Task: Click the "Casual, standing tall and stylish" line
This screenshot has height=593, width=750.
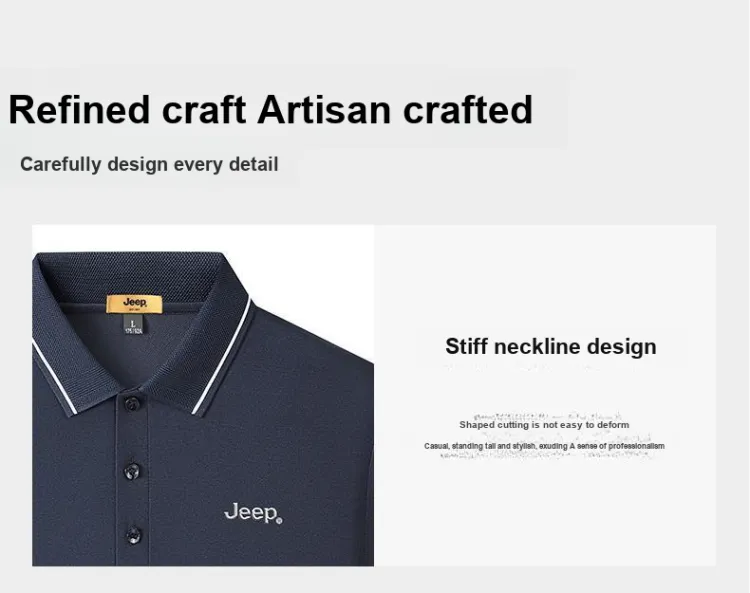Action: tap(544, 446)
